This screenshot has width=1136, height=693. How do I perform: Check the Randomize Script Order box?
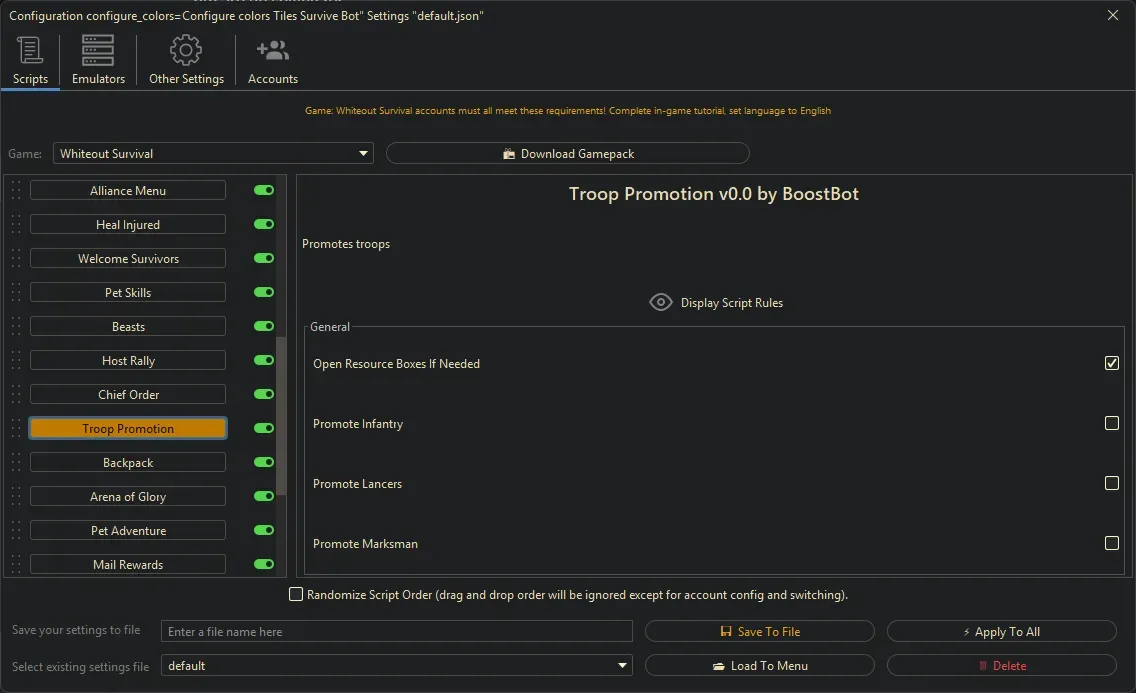tap(296, 595)
